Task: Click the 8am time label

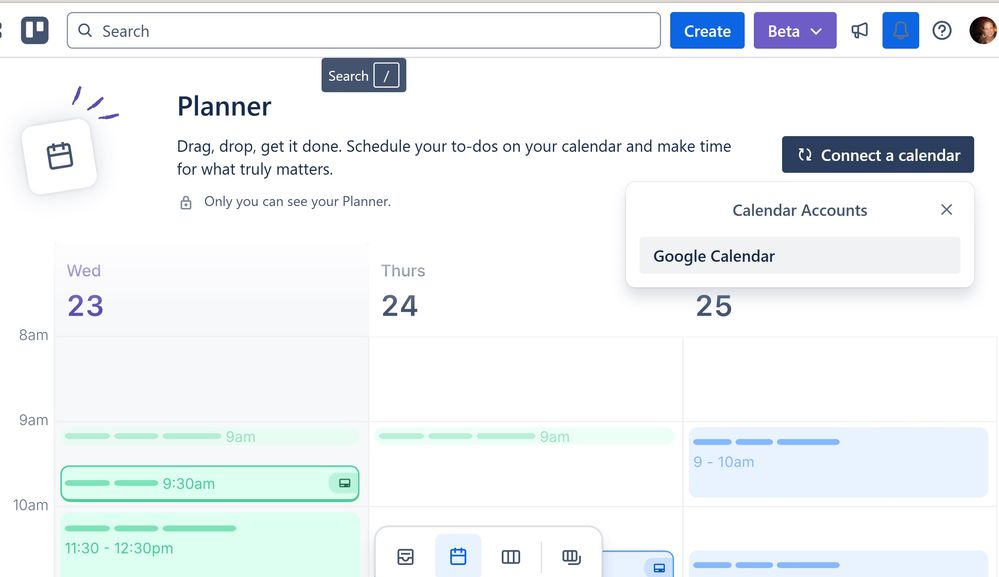Action: pos(34,335)
